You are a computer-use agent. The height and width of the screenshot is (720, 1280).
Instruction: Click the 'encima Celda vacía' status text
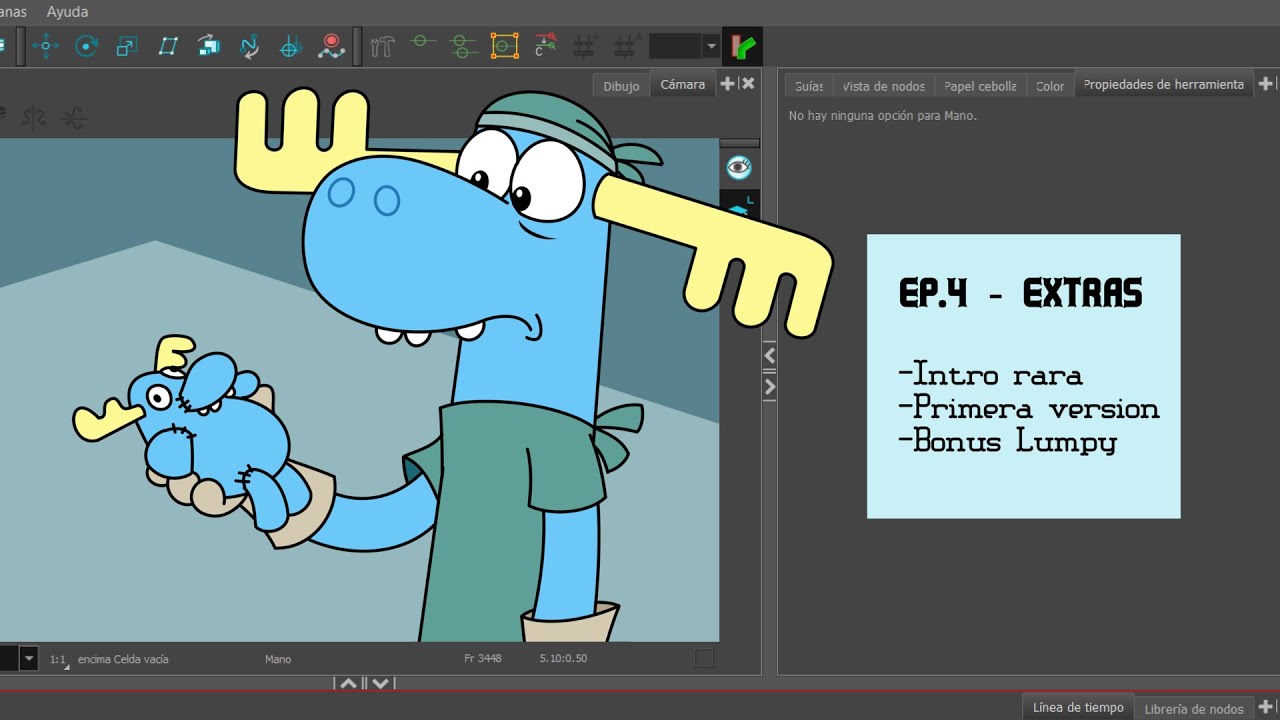123,660
